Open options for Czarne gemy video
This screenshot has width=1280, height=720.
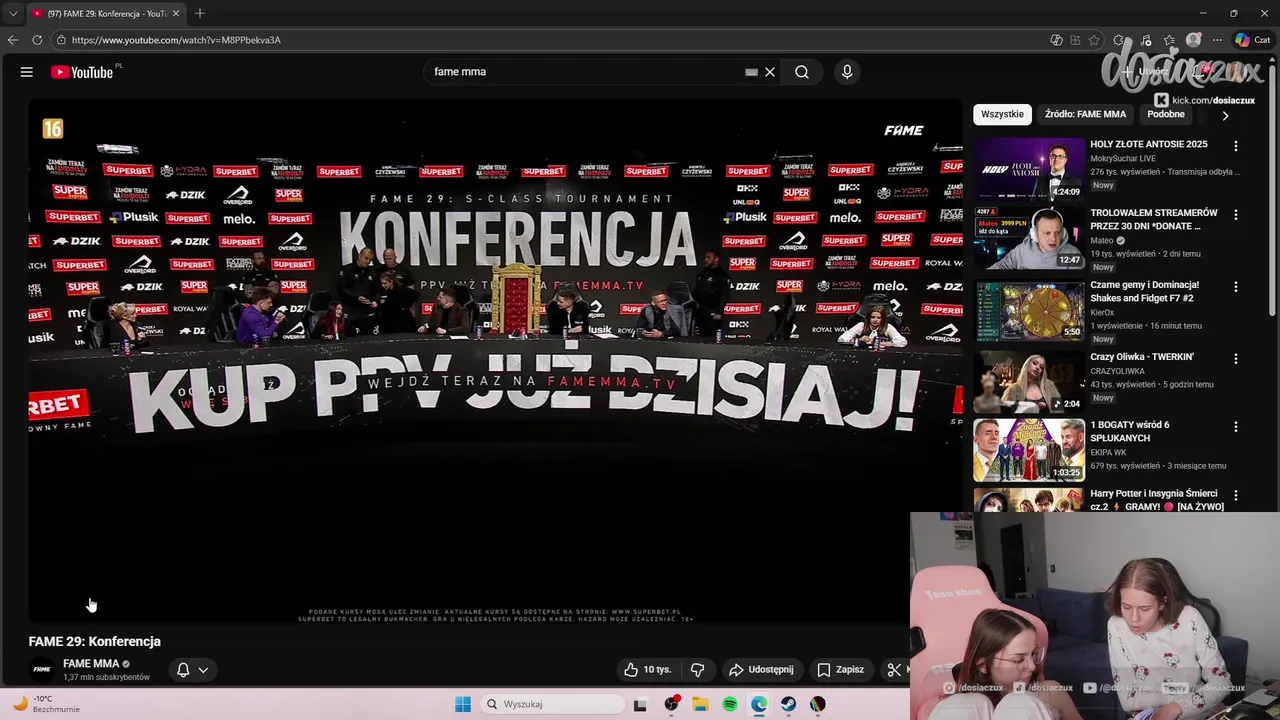(1236, 287)
